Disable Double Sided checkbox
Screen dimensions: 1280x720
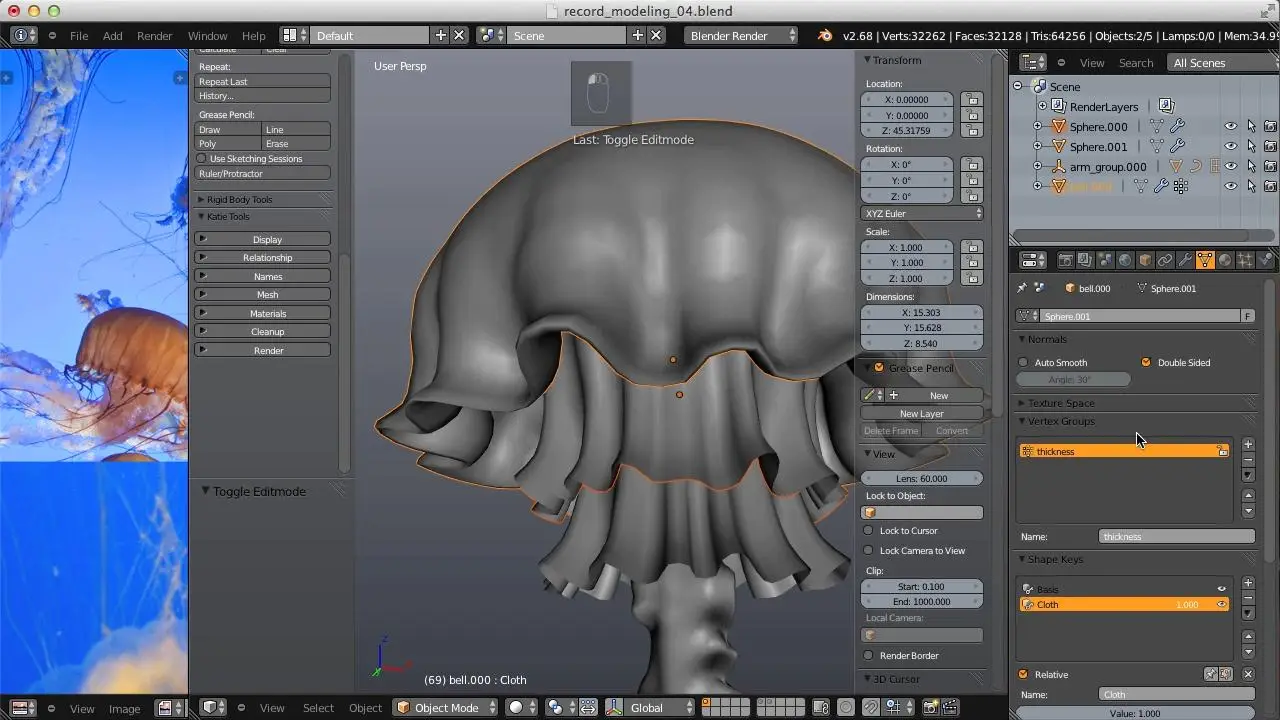point(1146,363)
